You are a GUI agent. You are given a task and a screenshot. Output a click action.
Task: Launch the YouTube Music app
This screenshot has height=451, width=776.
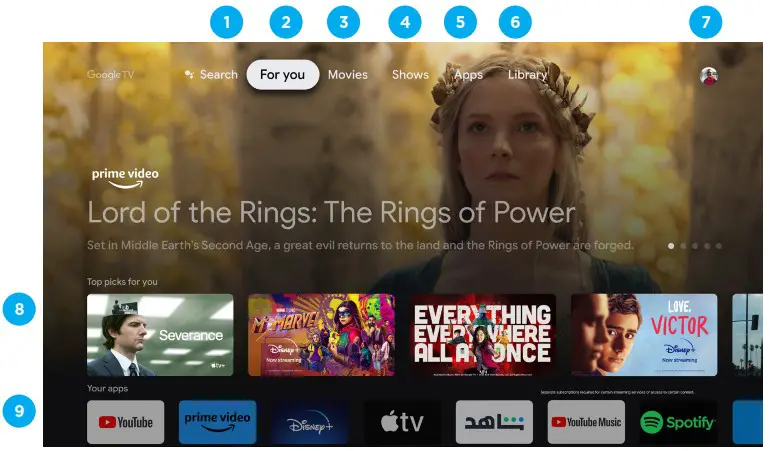[x=586, y=422]
